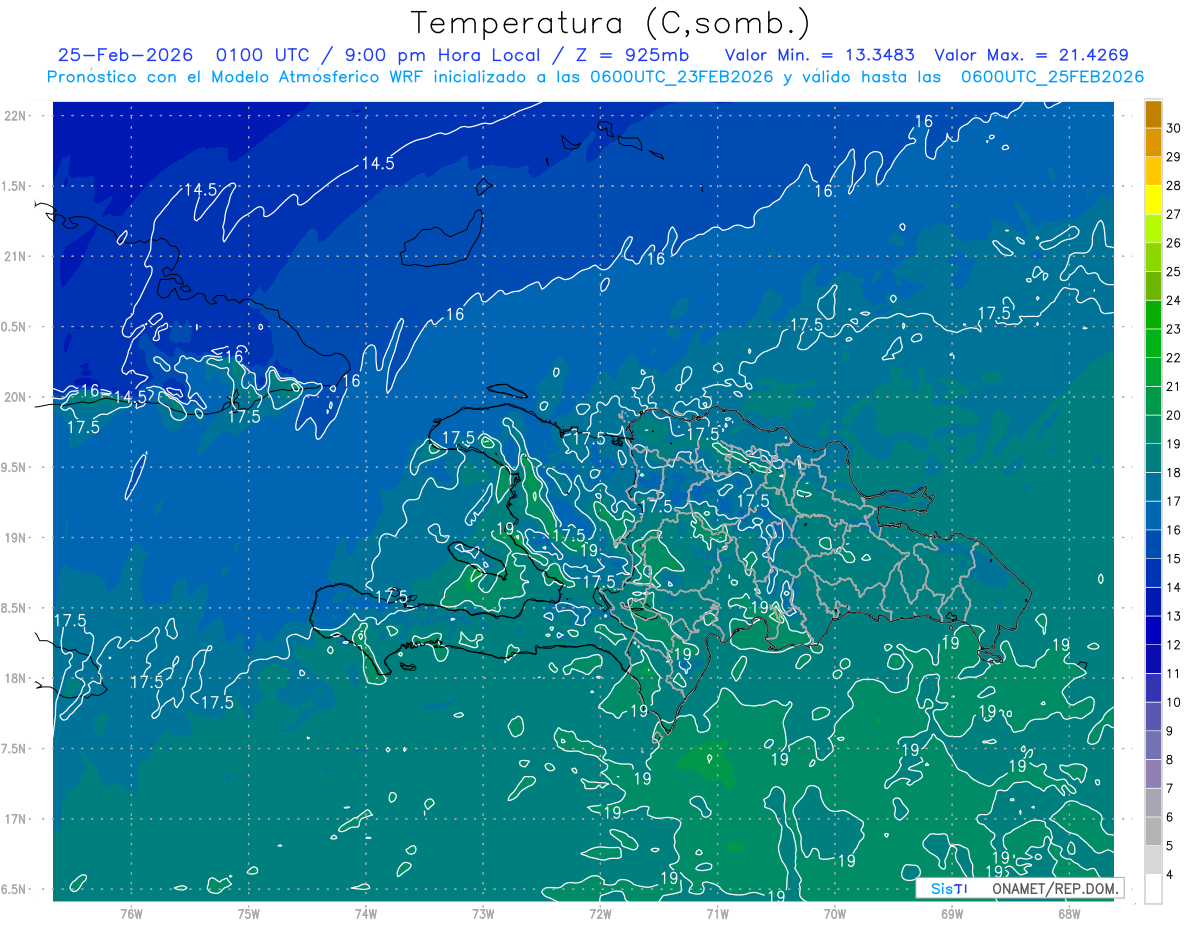Click the colorbar label '23'
Image resolution: width=1200 pixels, height=927 pixels.
(1174, 329)
